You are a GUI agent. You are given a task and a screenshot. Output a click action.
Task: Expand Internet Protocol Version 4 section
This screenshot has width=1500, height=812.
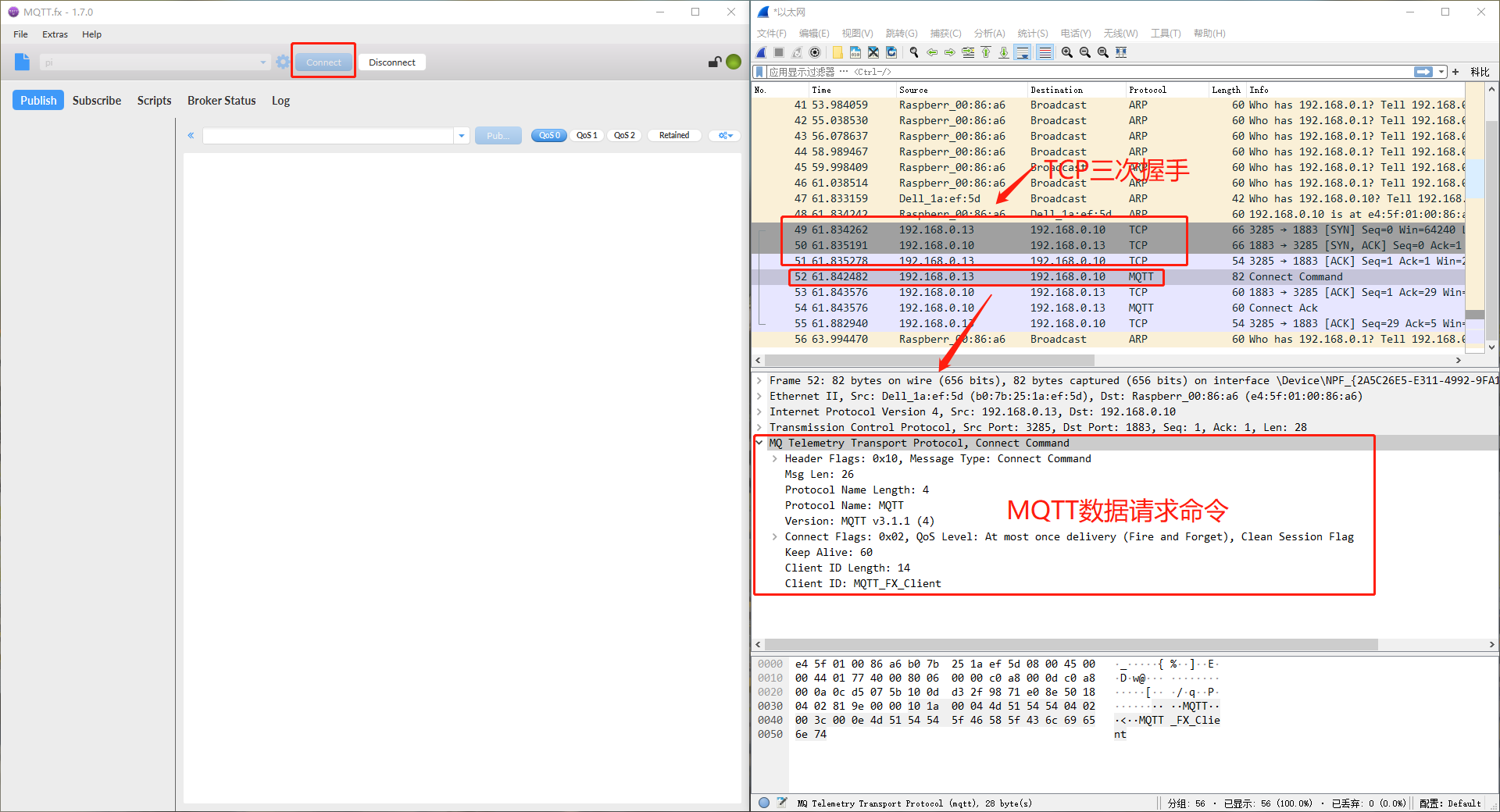[x=759, y=411]
